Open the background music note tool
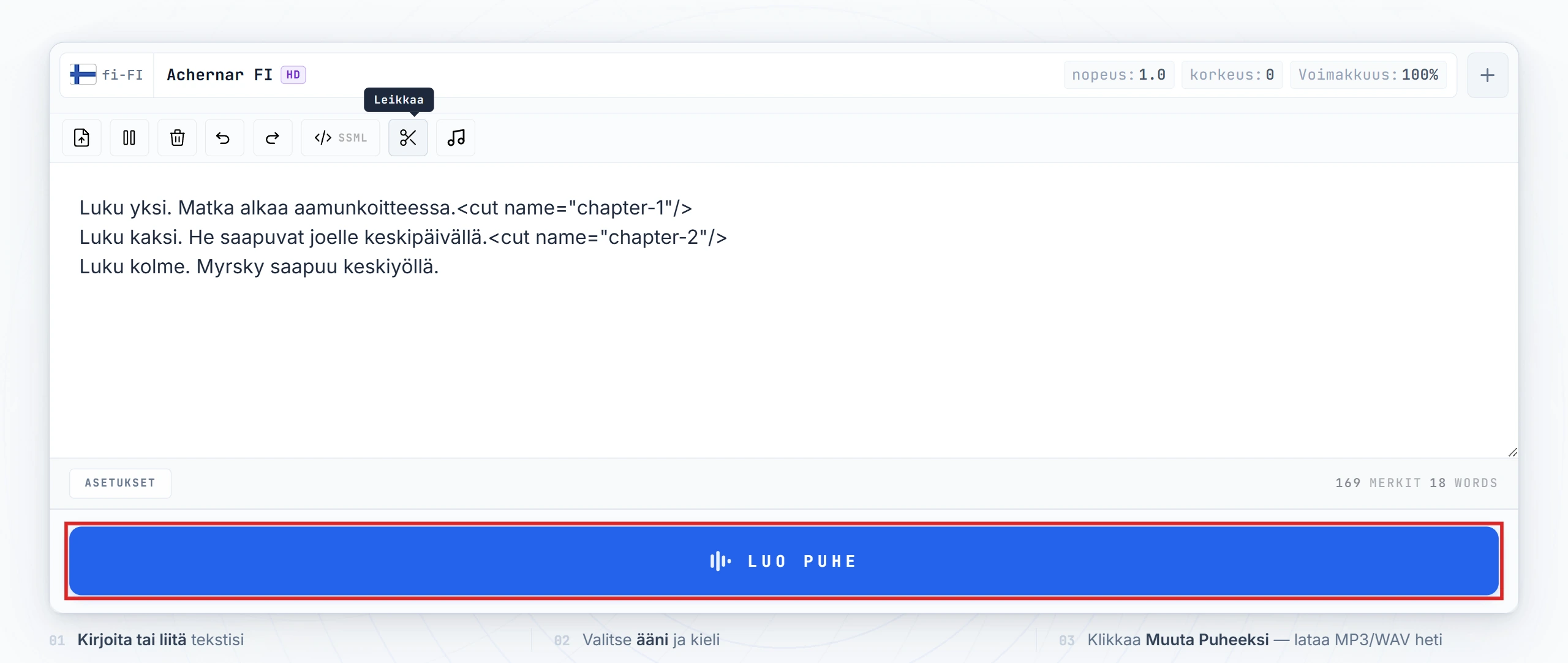Image resolution: width=1568 pixels, height=663 pixels. point(456,137)
